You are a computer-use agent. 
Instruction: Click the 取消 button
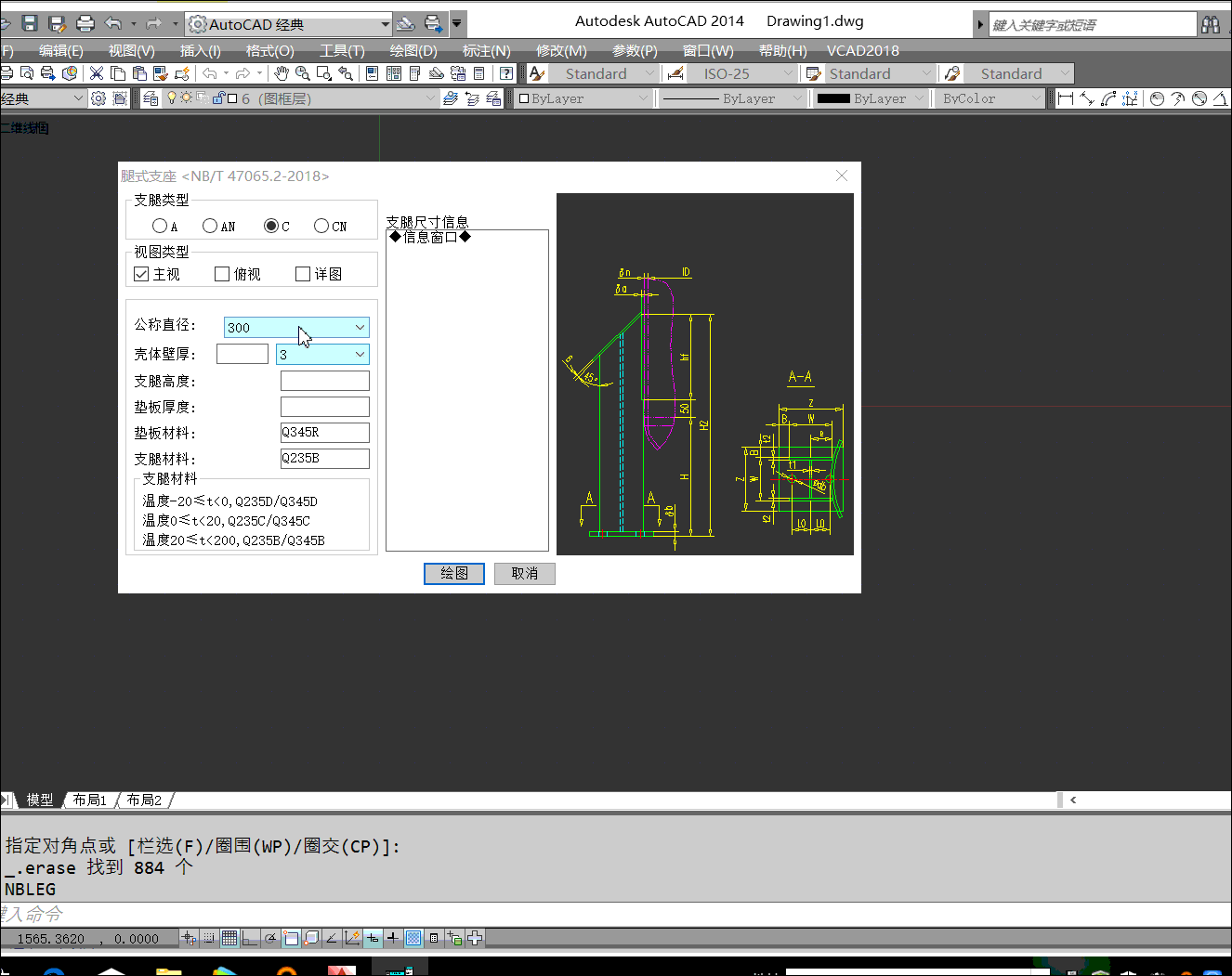point(524,574)
